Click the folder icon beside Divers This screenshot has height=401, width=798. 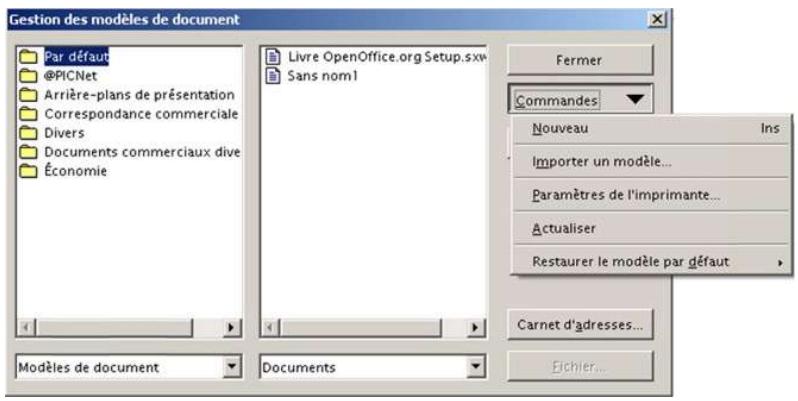[28, 133]
